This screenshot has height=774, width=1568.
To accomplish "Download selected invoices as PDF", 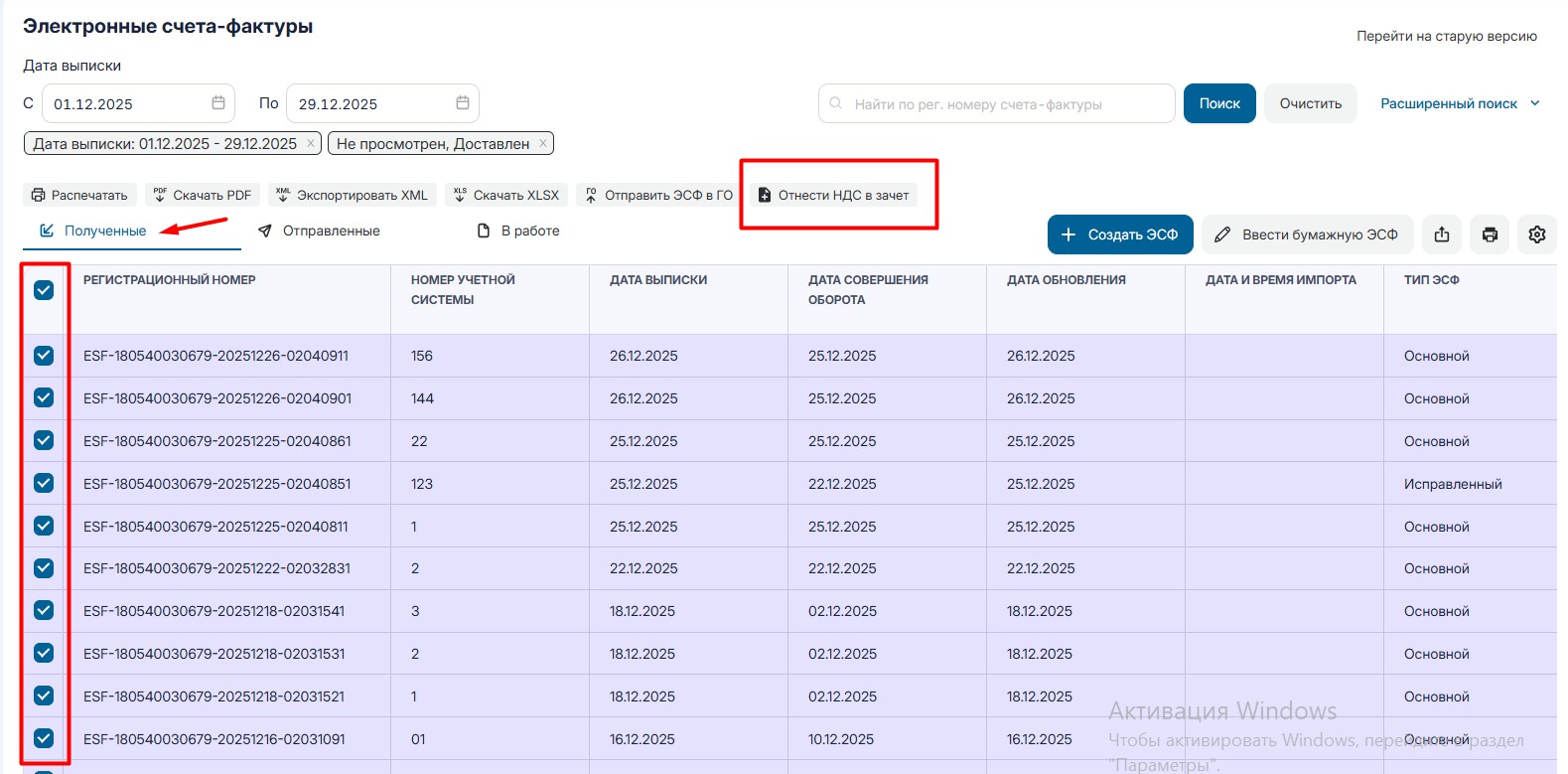I will pyautogui.click(x=203, y=195).
